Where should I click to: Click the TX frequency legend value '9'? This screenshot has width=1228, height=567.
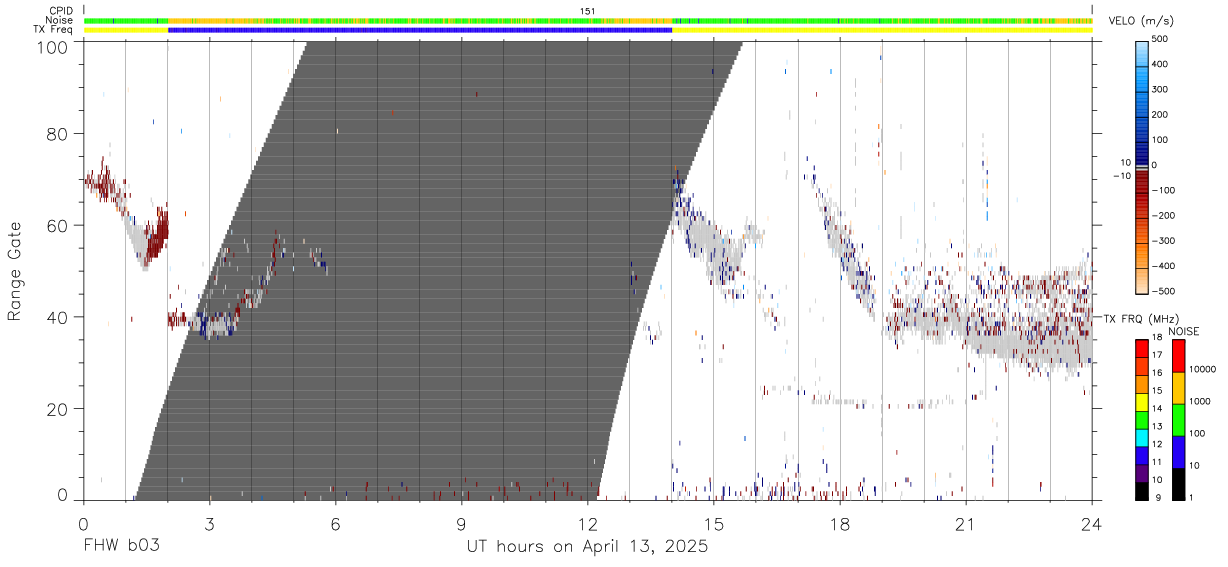click(1157, 497)
